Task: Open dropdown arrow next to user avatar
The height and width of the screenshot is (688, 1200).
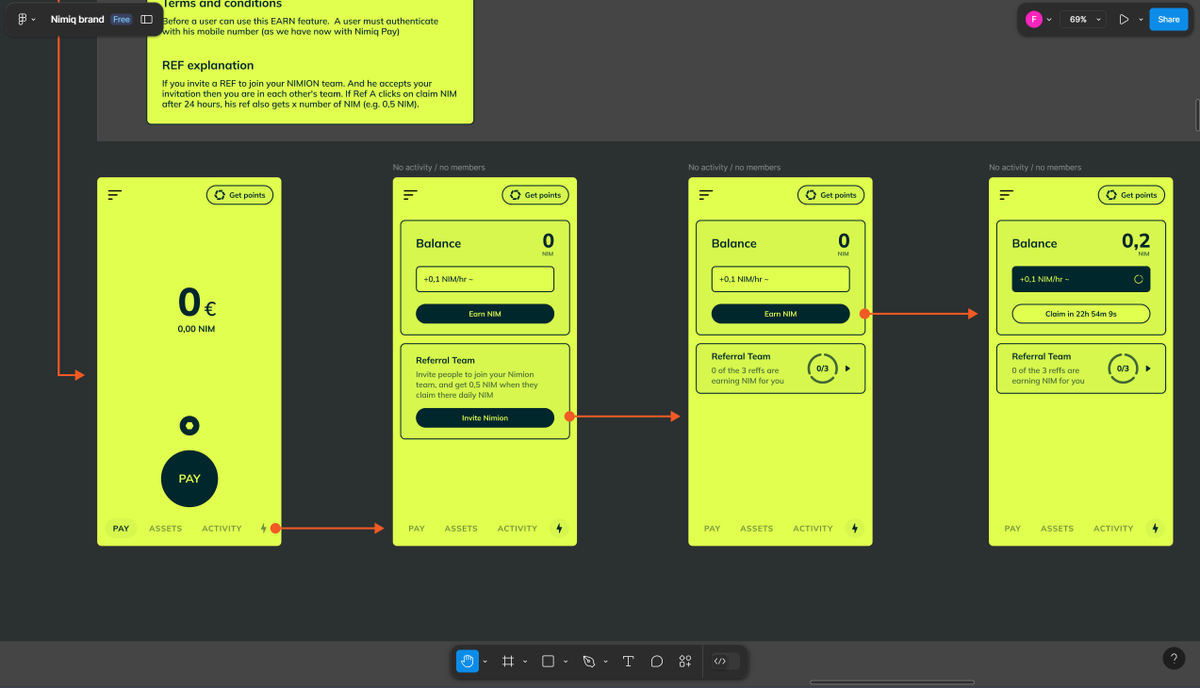Action: 1049,20
